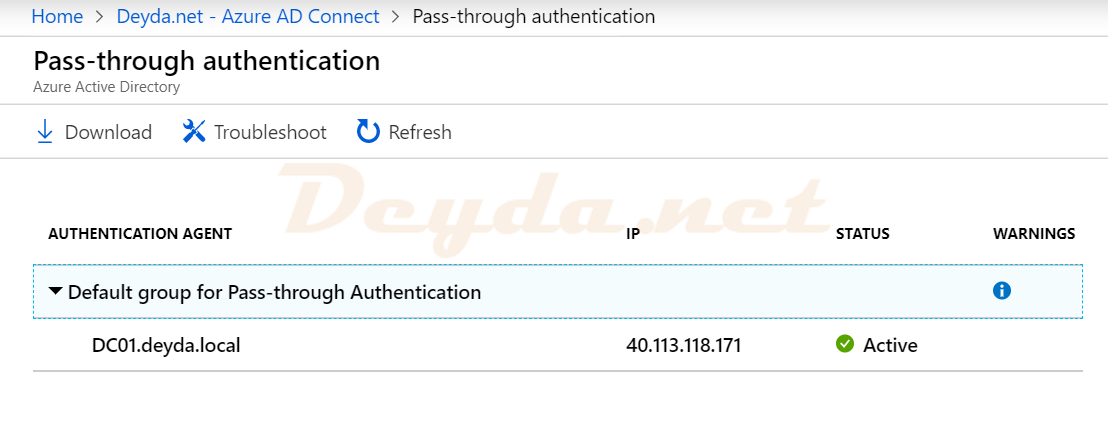Click the IP address 40.113.118.171

click(683, 345)
